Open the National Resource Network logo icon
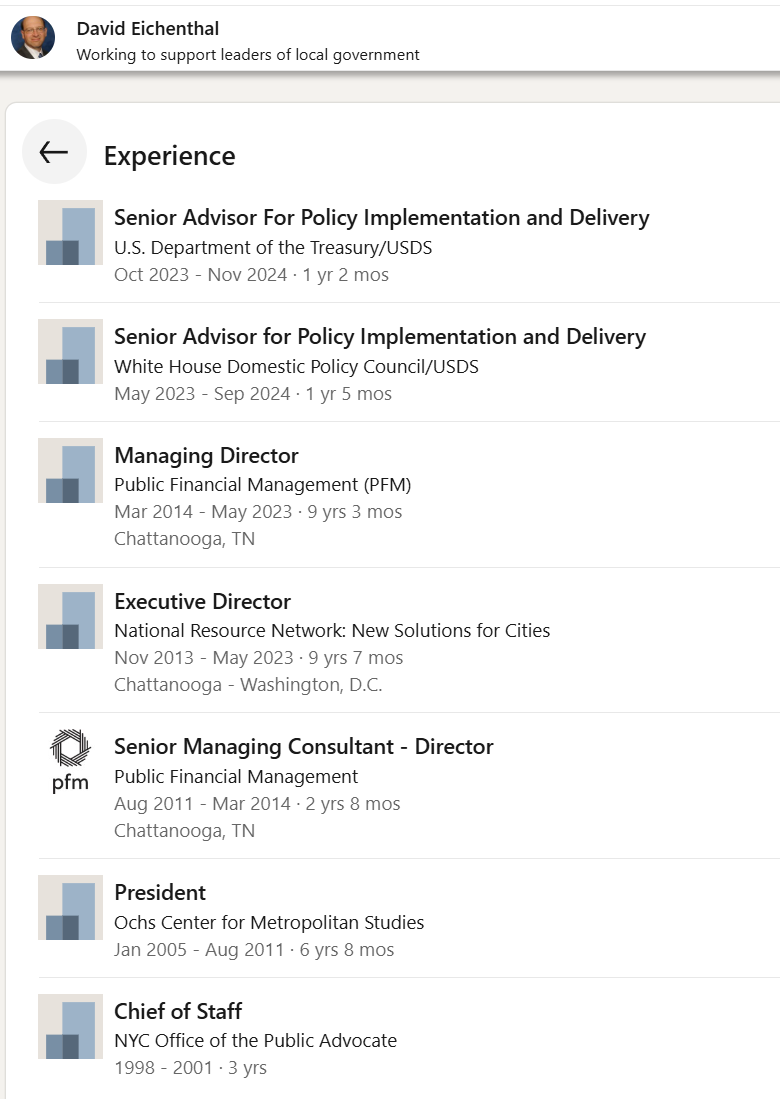Viewport: 780px width, 1099px height. (70, 617)
